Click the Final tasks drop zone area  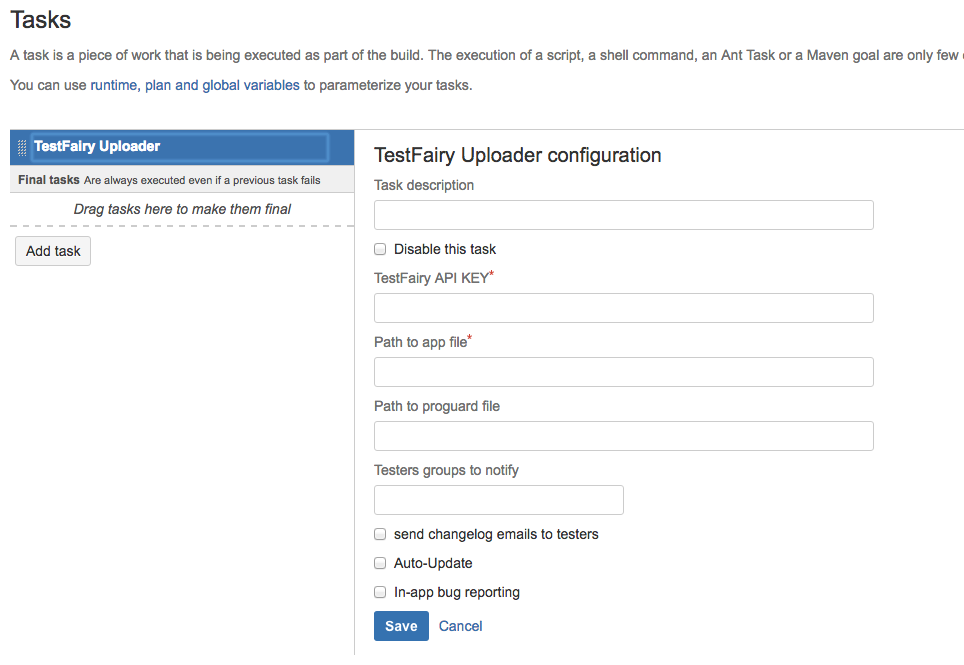[183, 209]
